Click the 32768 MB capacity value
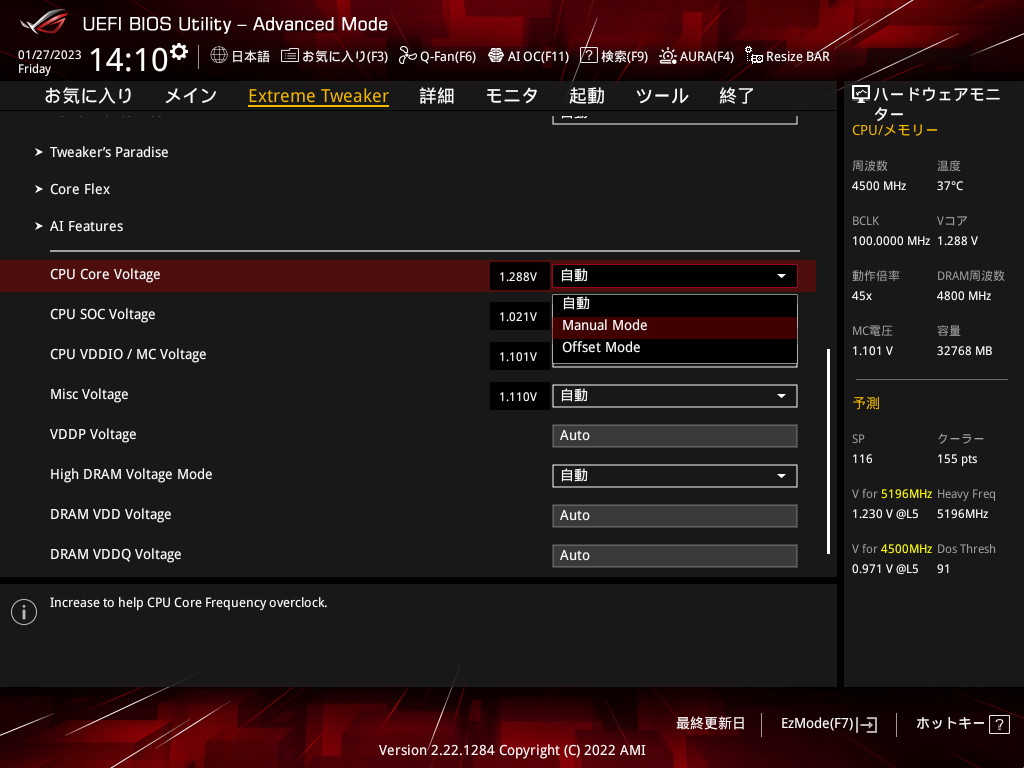 [965, 351]
